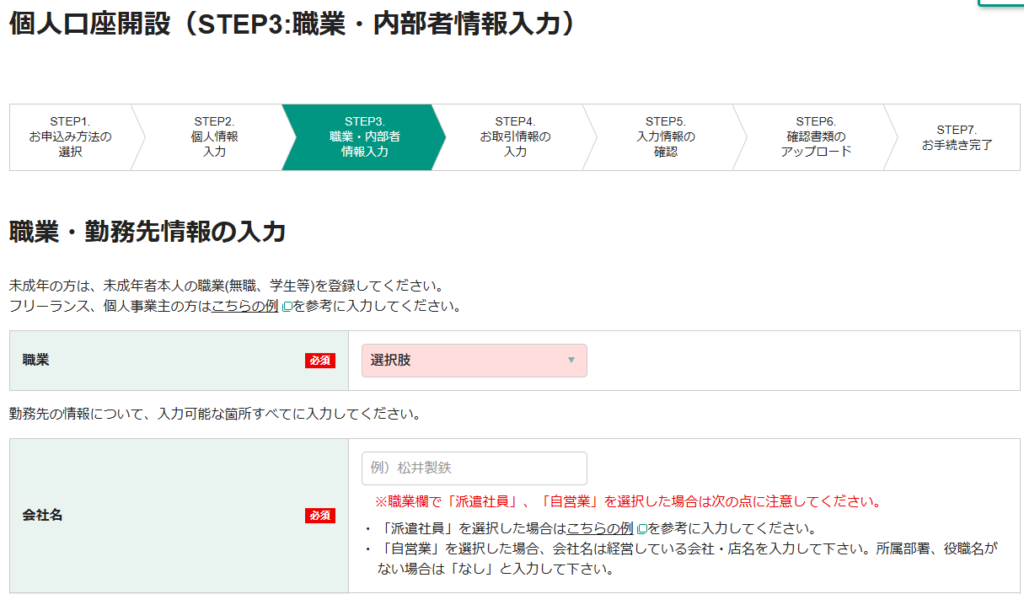Screen dimensions: 1024x594
Task: Click the small arrow in the 職業 select box
Action: [571, 361]
